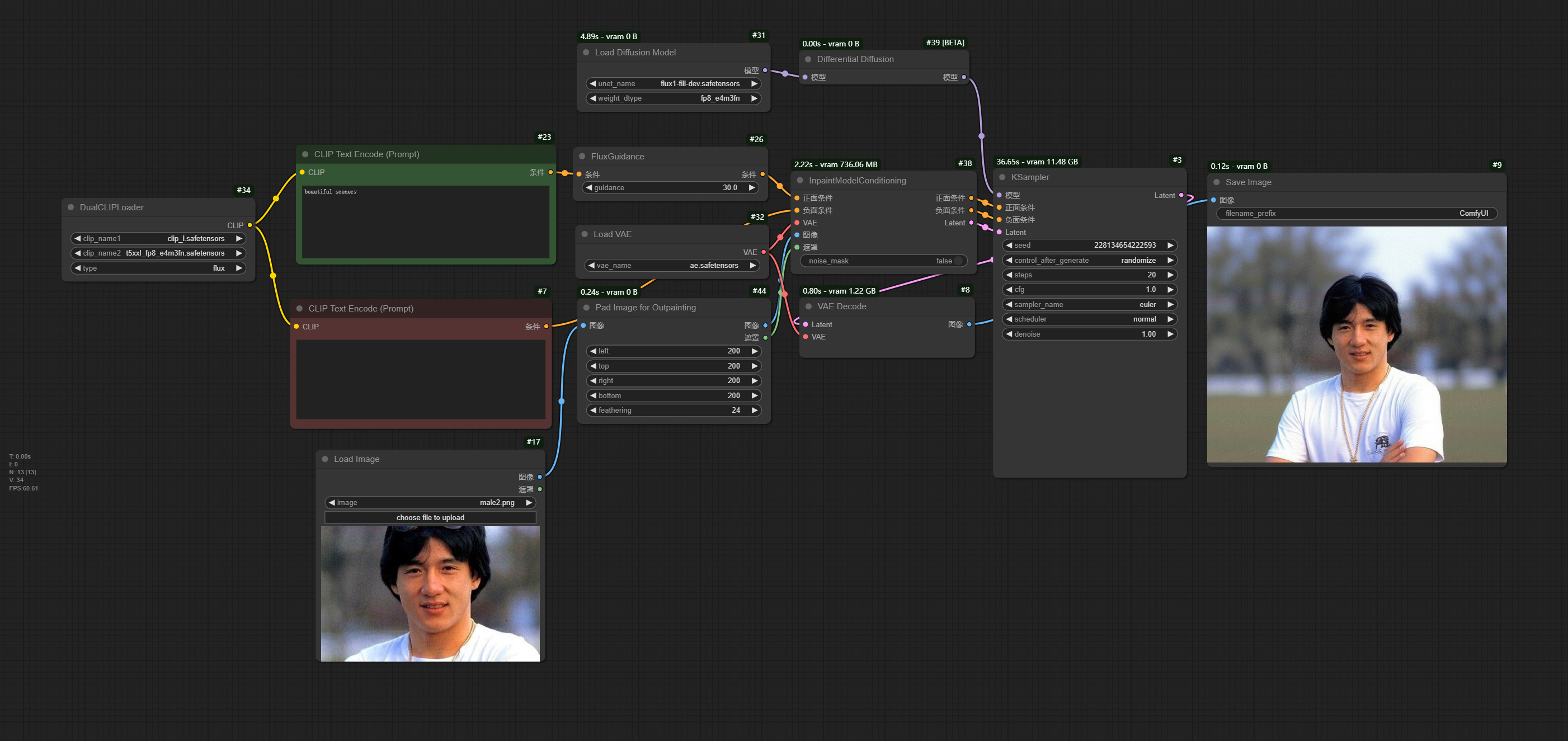This screenshot has height=741, width=1568.
Task: Collapse the Load Image node title dot
Action: tap(324, 459)
